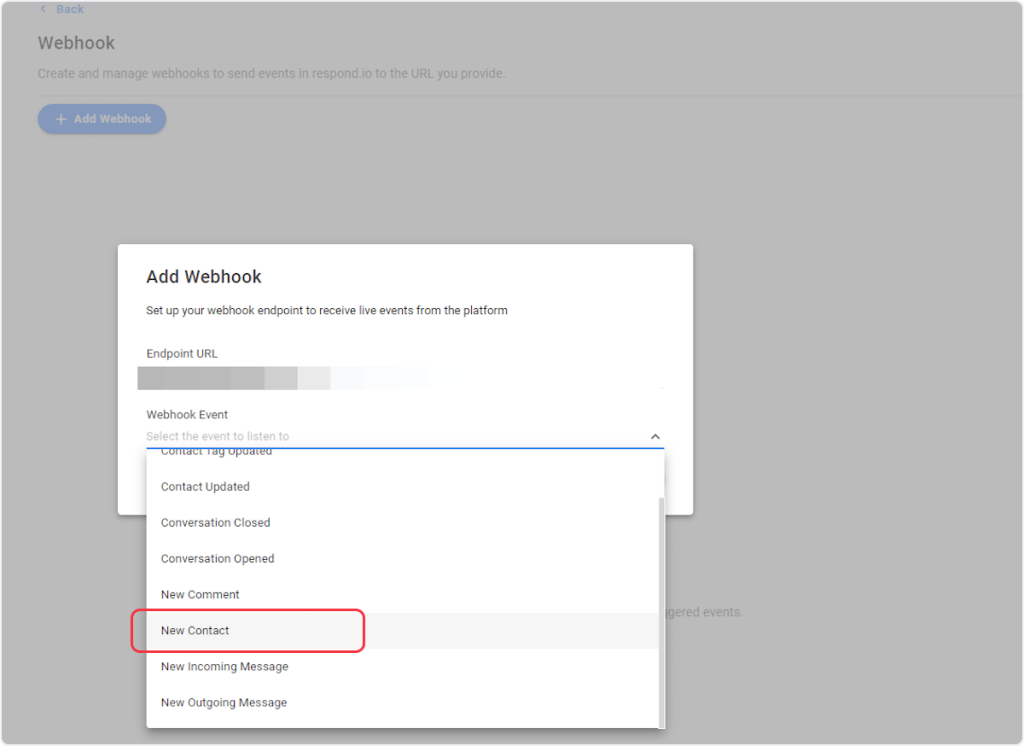Click the Webhook page heading
1024x746 pixels.
click(76, 43)
